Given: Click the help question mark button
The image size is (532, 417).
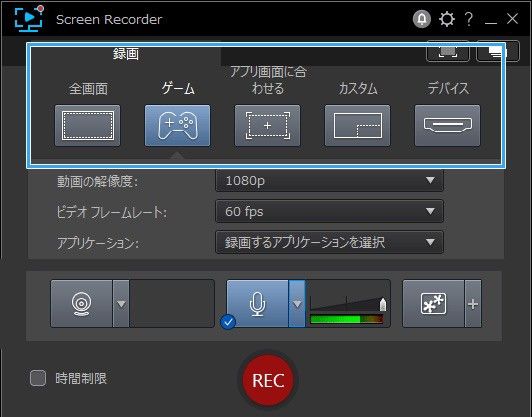Looking at the screenshot, I should click(469, 19).
